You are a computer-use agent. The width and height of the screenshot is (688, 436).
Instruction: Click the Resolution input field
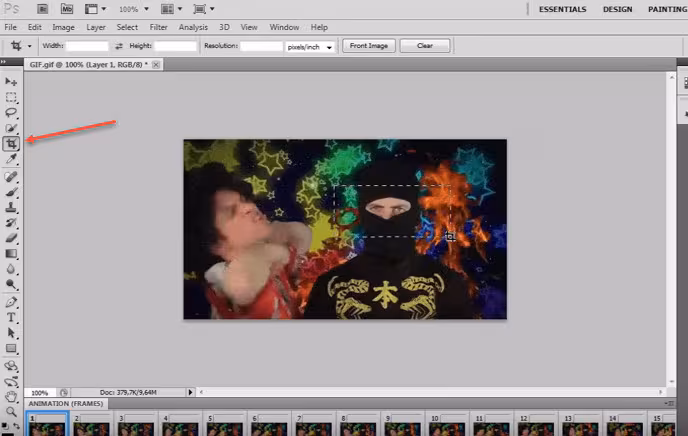pyautogui.click(x=262, y=46)
